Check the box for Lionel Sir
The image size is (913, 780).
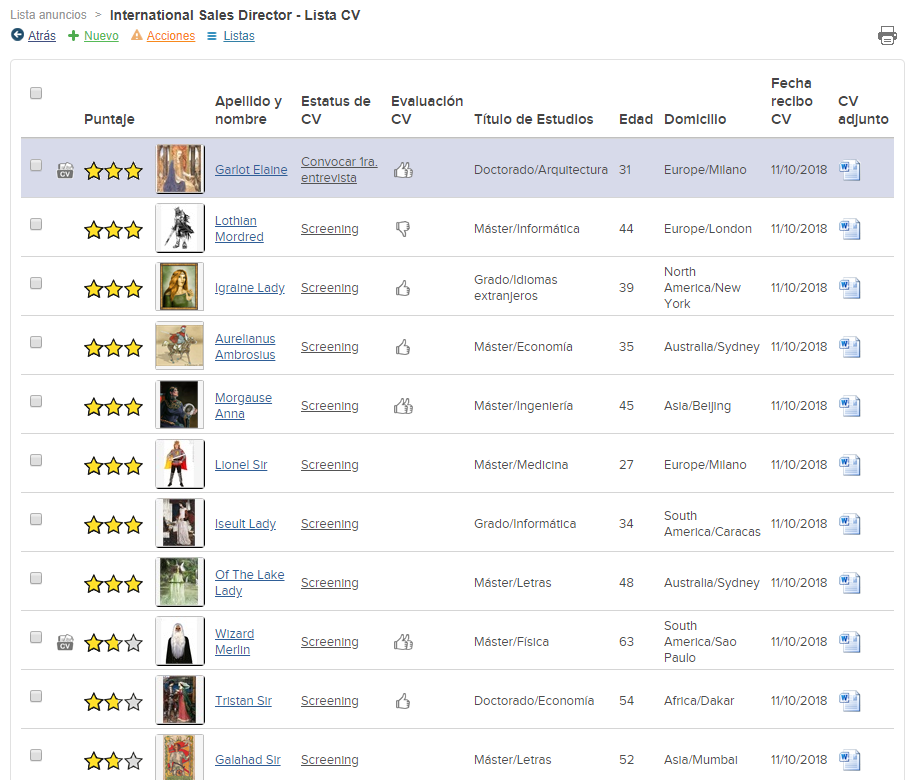click(36, 460)
